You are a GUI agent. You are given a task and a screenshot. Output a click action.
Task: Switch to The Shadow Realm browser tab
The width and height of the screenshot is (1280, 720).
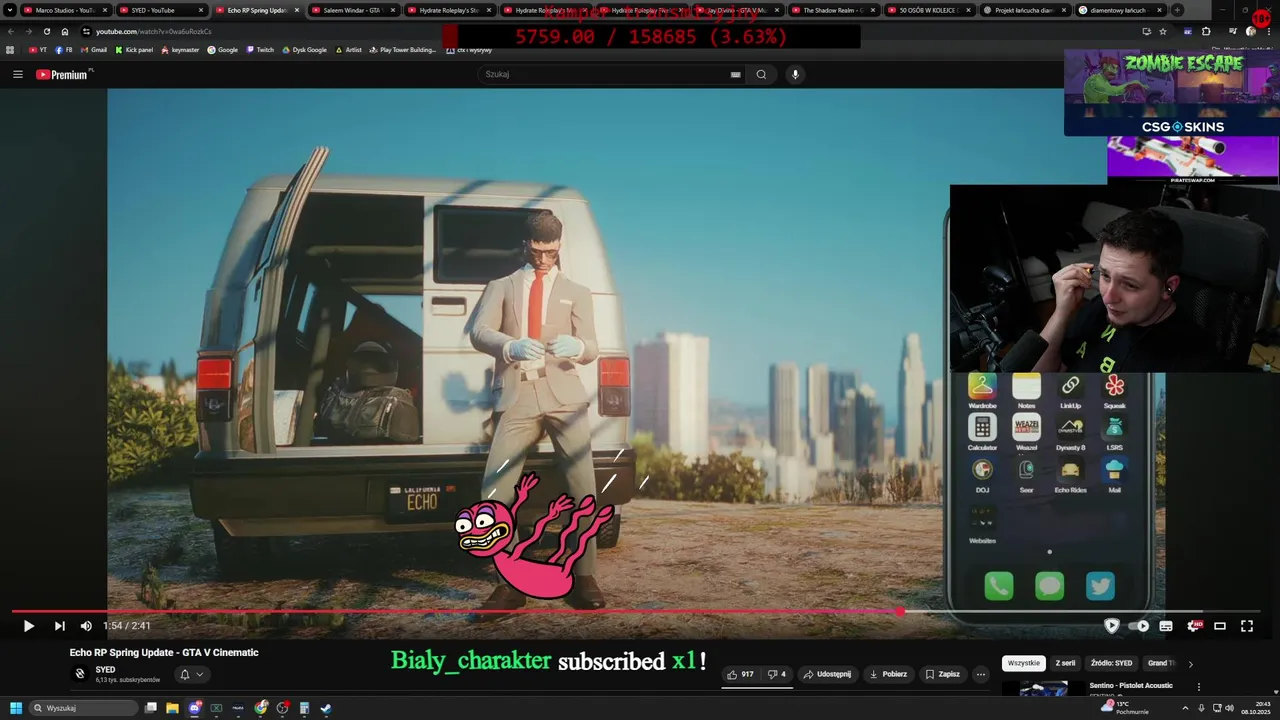pyautogui.click(x=832, y=10)
